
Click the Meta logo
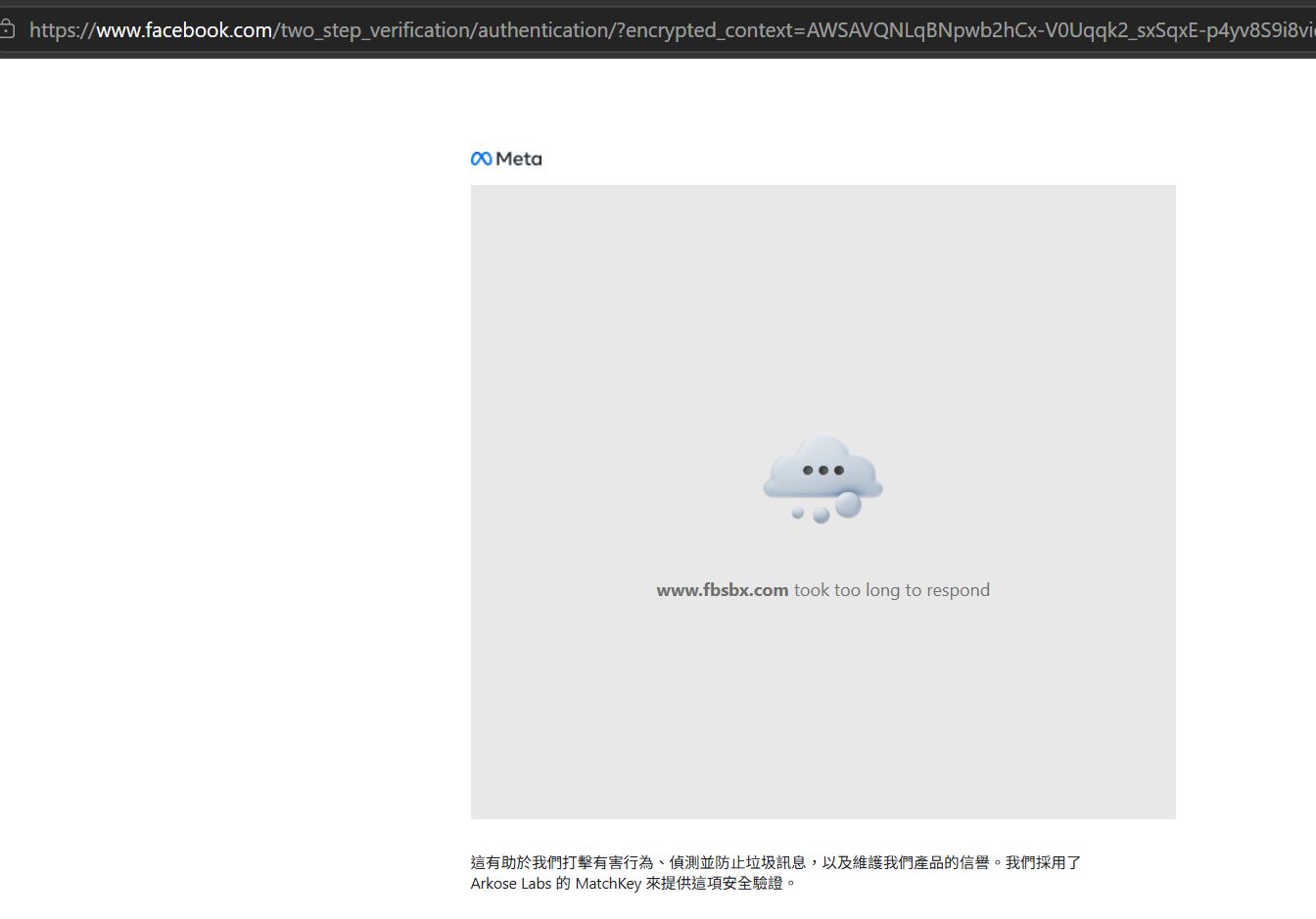[506, 159]
